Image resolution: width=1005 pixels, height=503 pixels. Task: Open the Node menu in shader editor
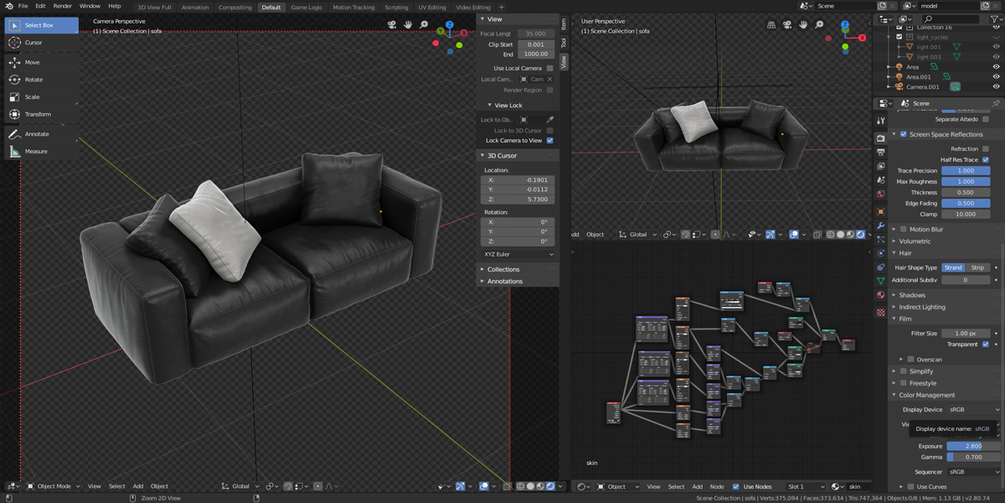[717, 487]
